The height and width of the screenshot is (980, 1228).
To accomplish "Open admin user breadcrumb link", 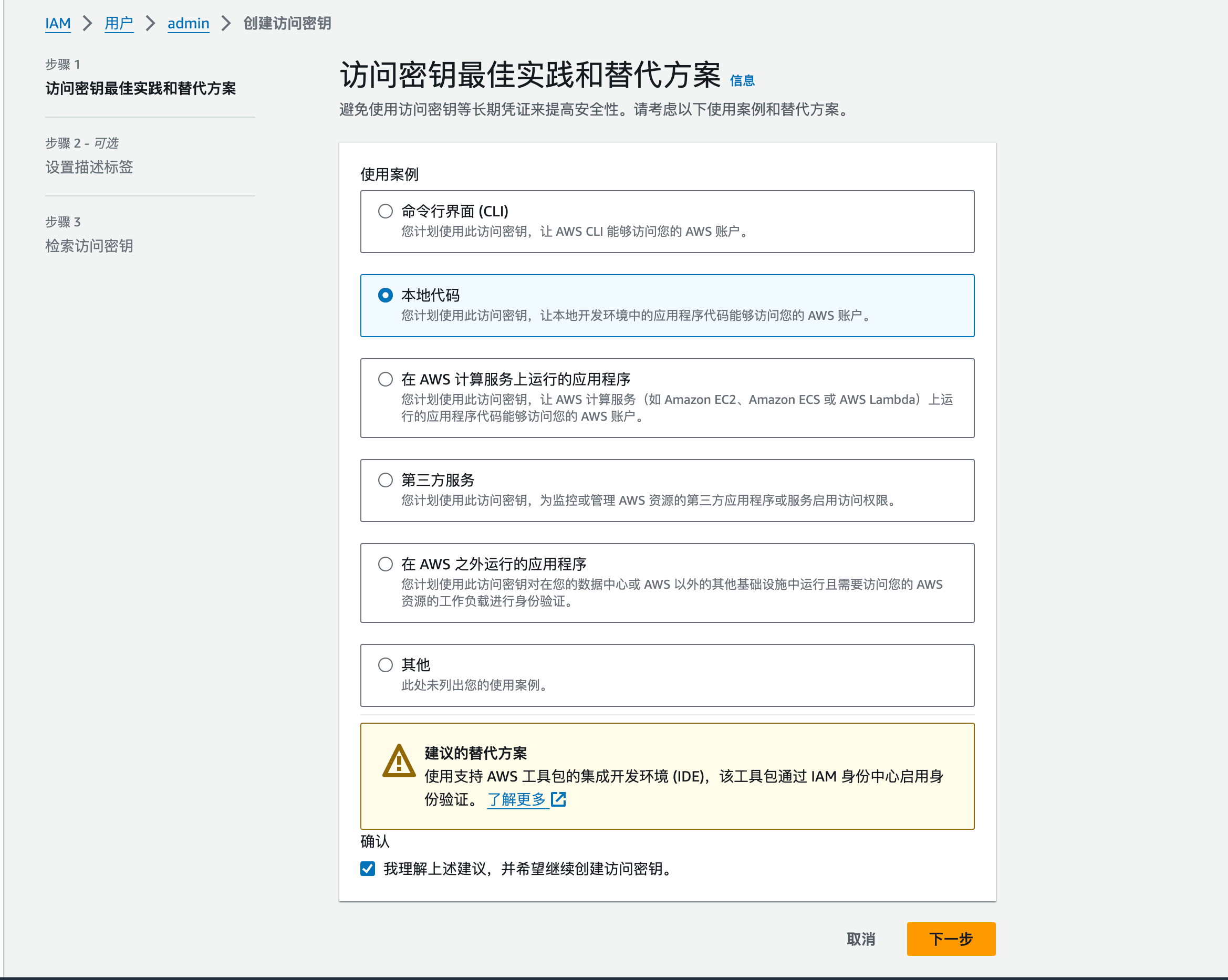I will tap(188, 23).
